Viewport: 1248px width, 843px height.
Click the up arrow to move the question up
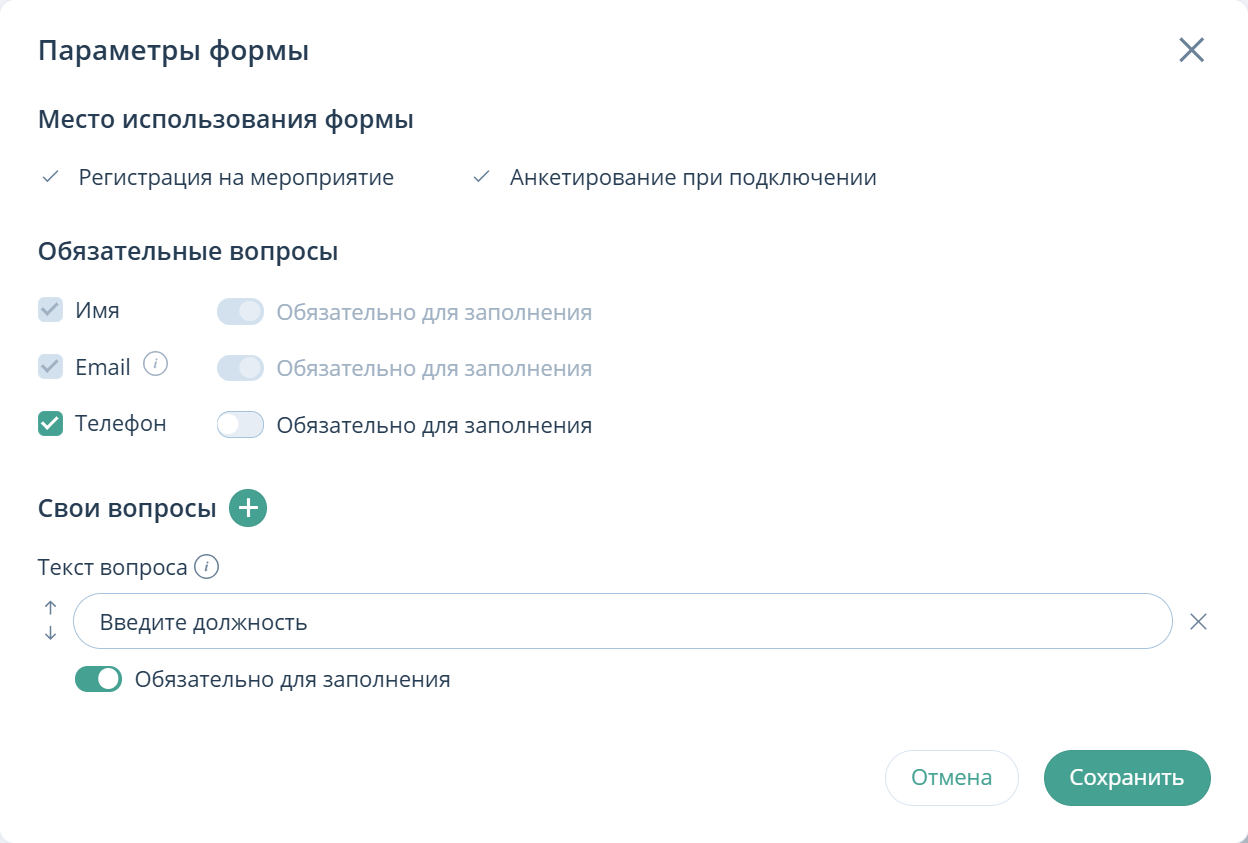point(49,608)
